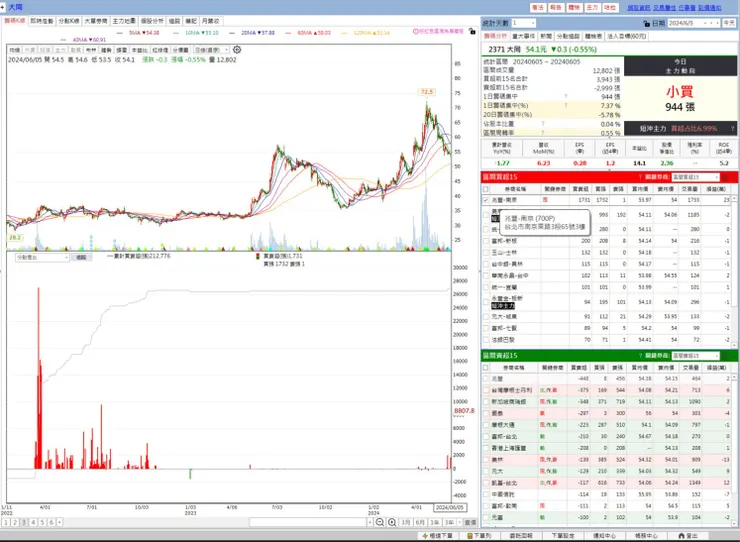Expand the bottom search box dropdown arrow
740x542 pixels.
(370, 522)
